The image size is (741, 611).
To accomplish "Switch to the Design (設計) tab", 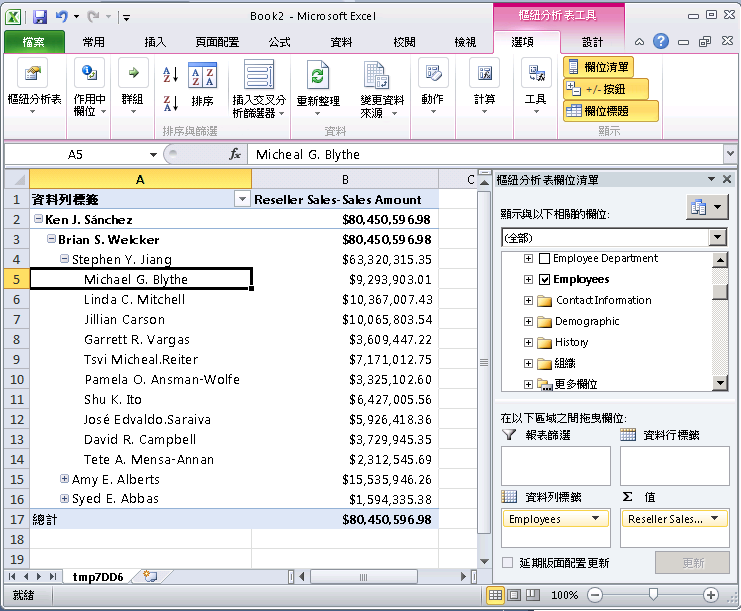I will 592,42.
